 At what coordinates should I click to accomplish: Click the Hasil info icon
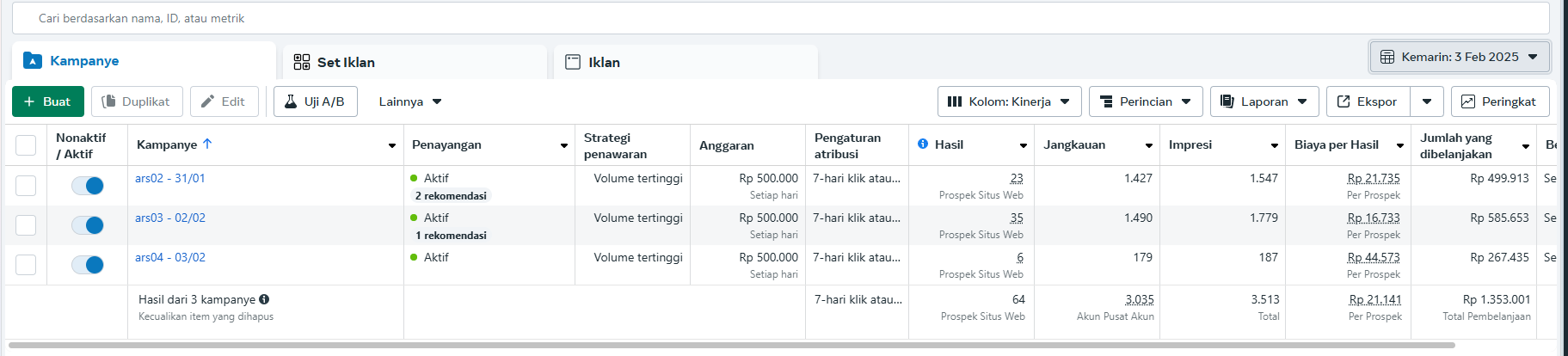pyautogui.click(x=923, y=144)
